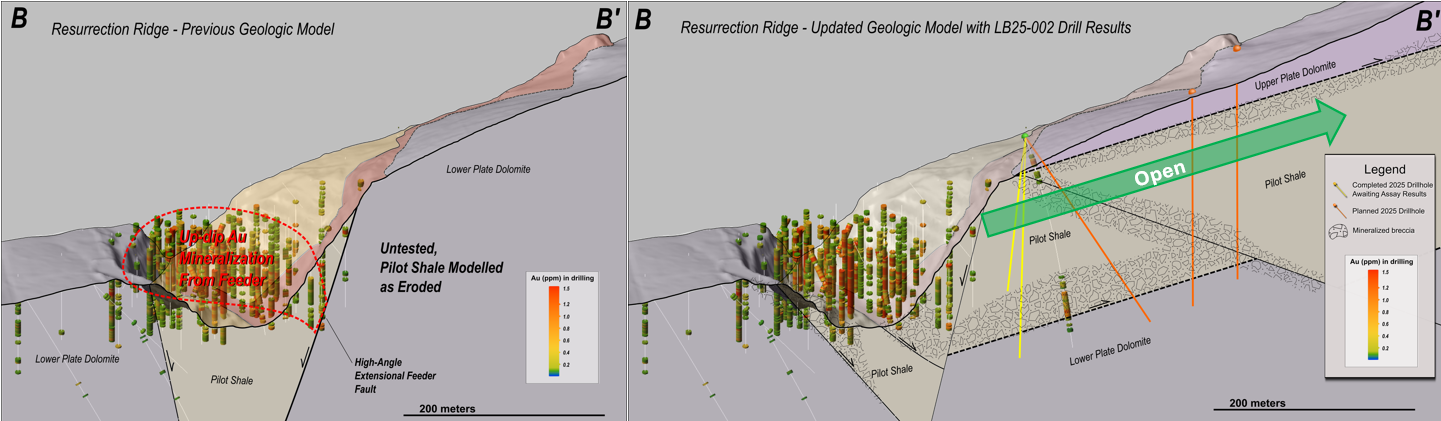Viewport: 1441px width, 421px height.
Task: Click the Mineralized breccia legend symbol
Action: click(1338, 231)
